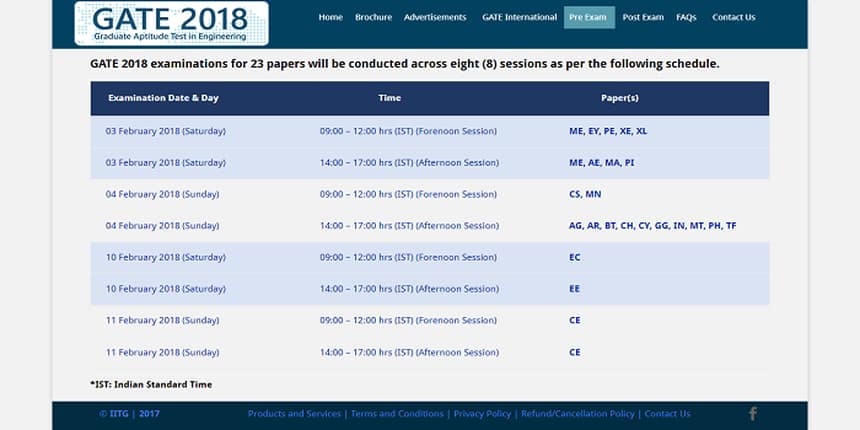Click afternoon session time in the EE row
The image size is (860, 430).
tap(409, 289)
